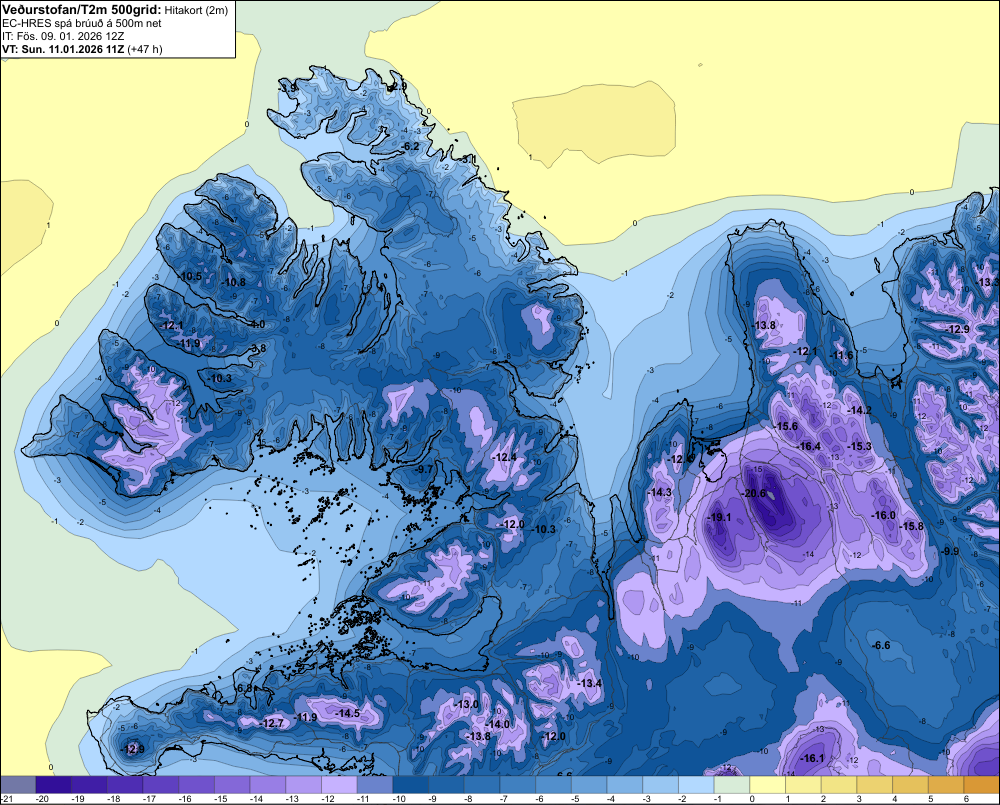Select the -10.5 label in the Westfjords
The image size is (1000, 805).
[190, 276]
